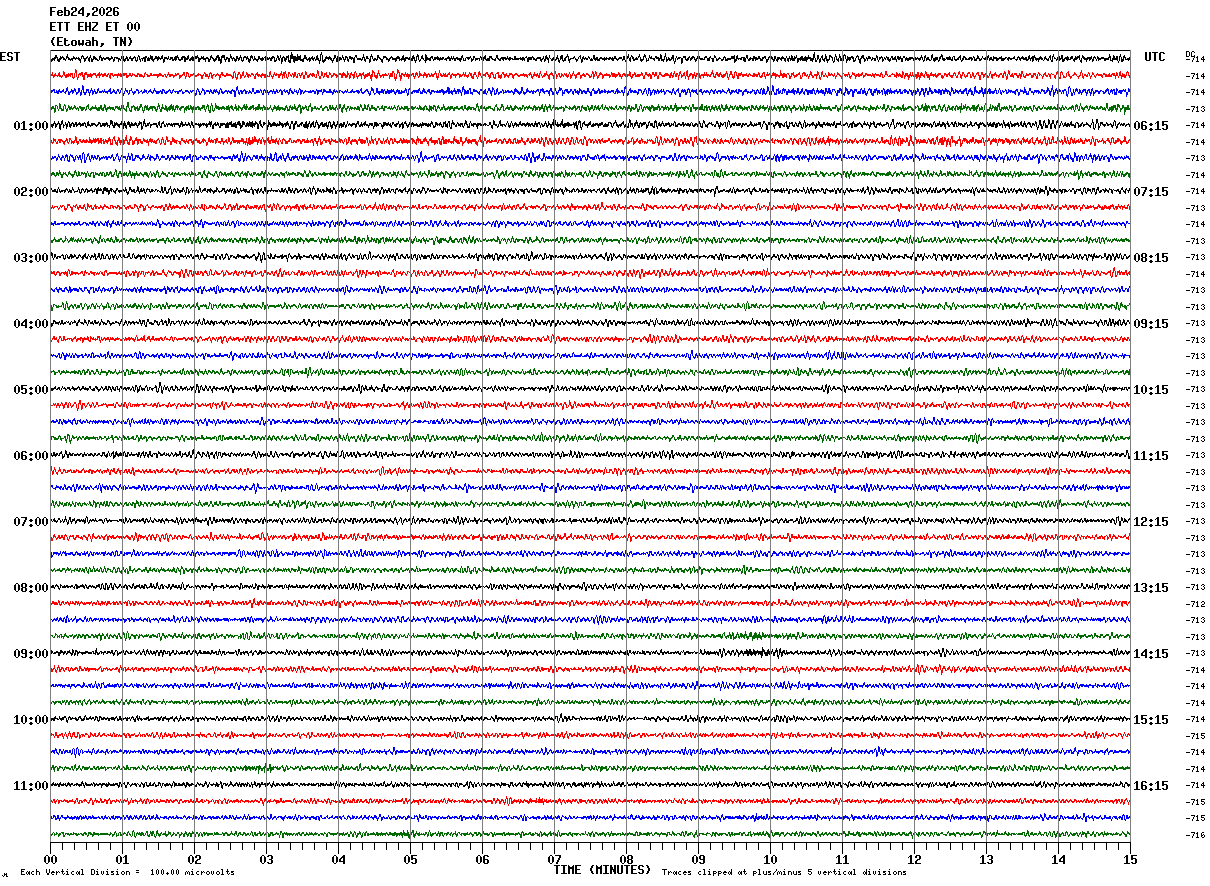Click the (Etowah, TN) location label

pos(91,42)
